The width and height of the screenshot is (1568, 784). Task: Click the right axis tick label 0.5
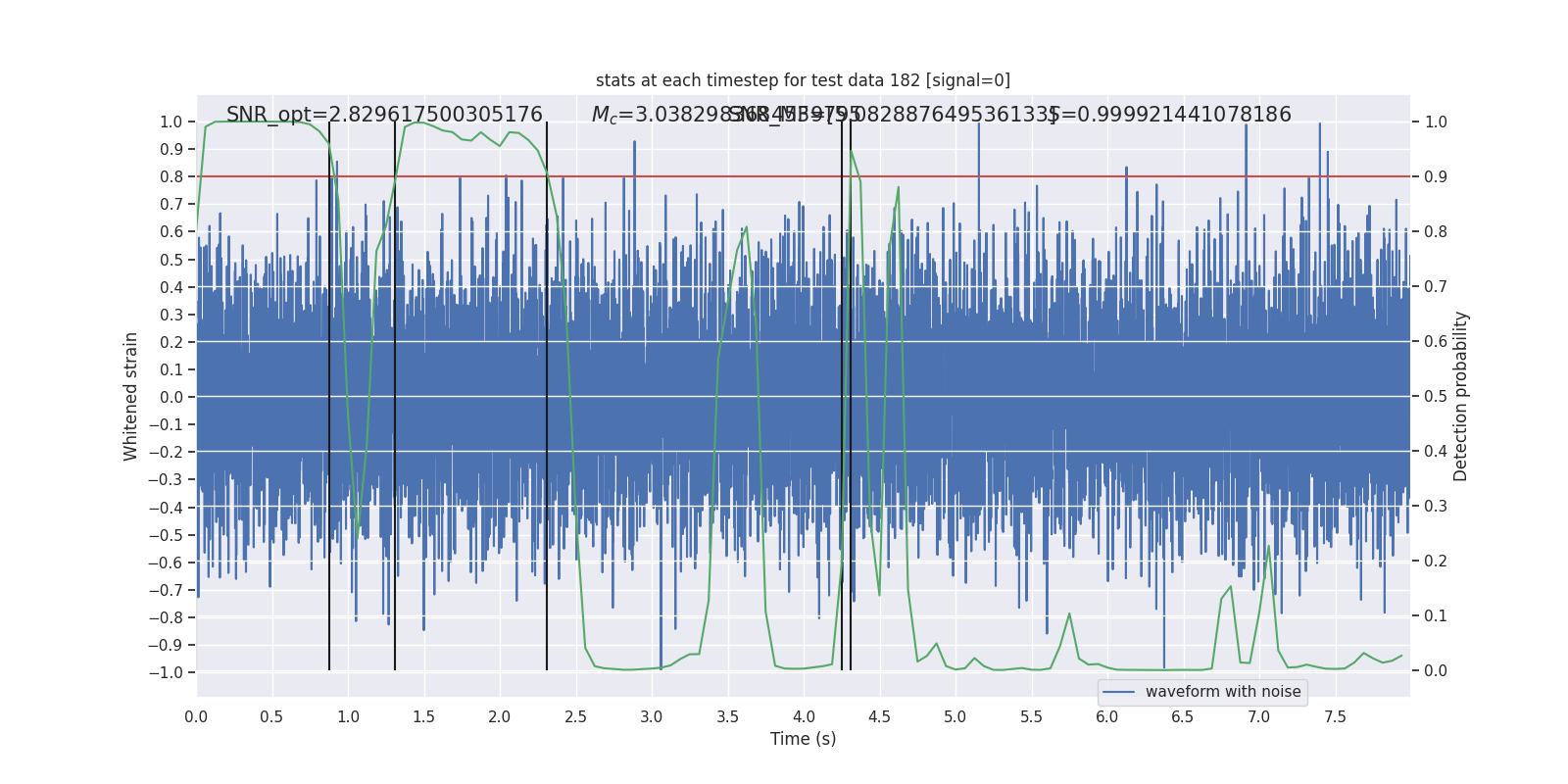1436,397
